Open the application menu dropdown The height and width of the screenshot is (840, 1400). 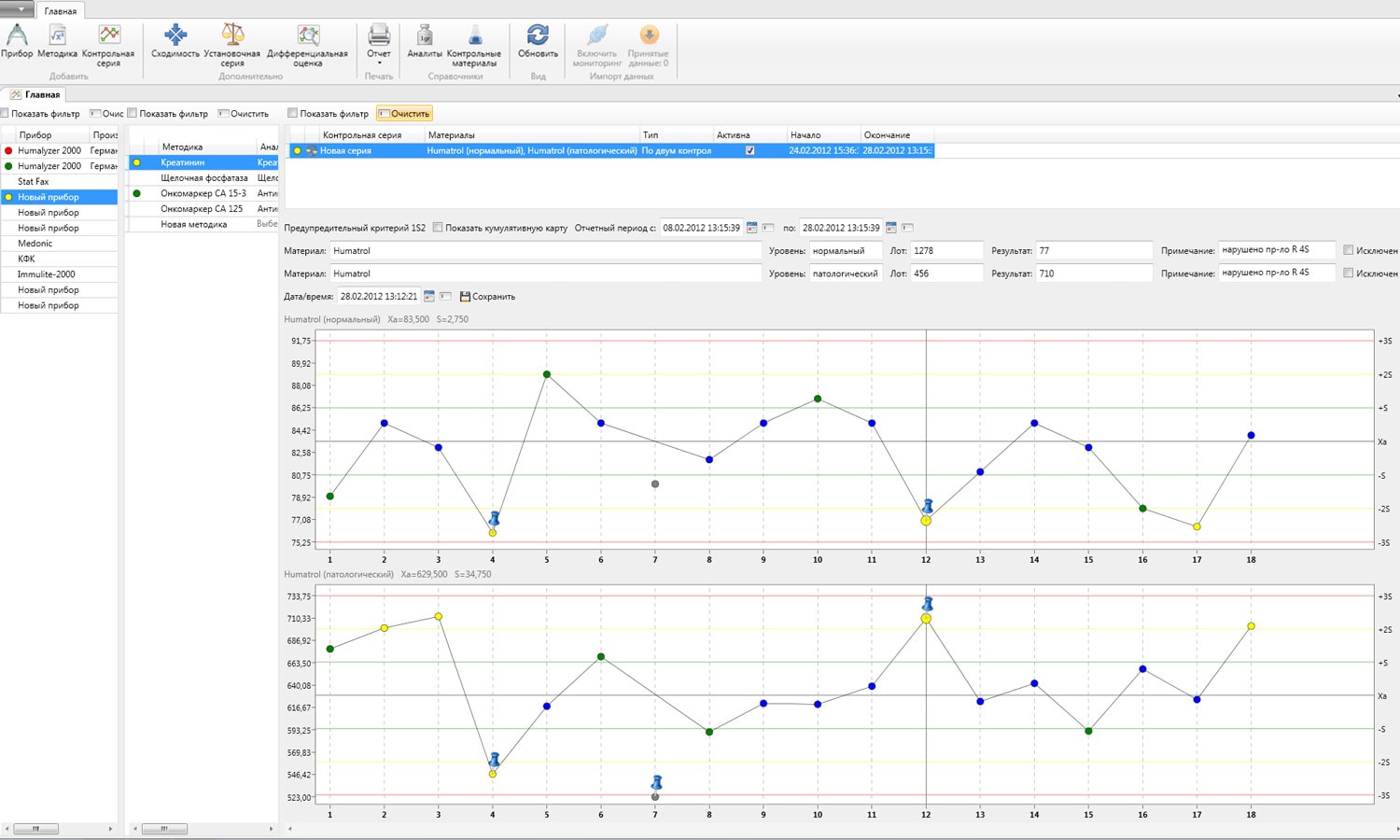18,9
